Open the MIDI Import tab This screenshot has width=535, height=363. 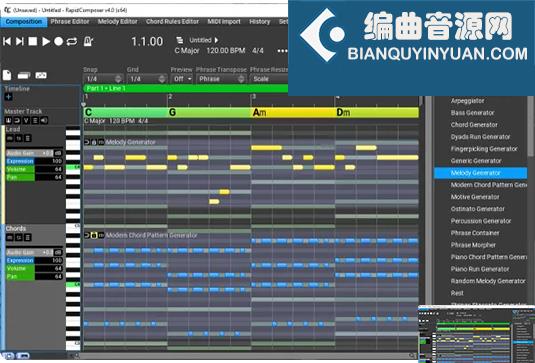224,21
